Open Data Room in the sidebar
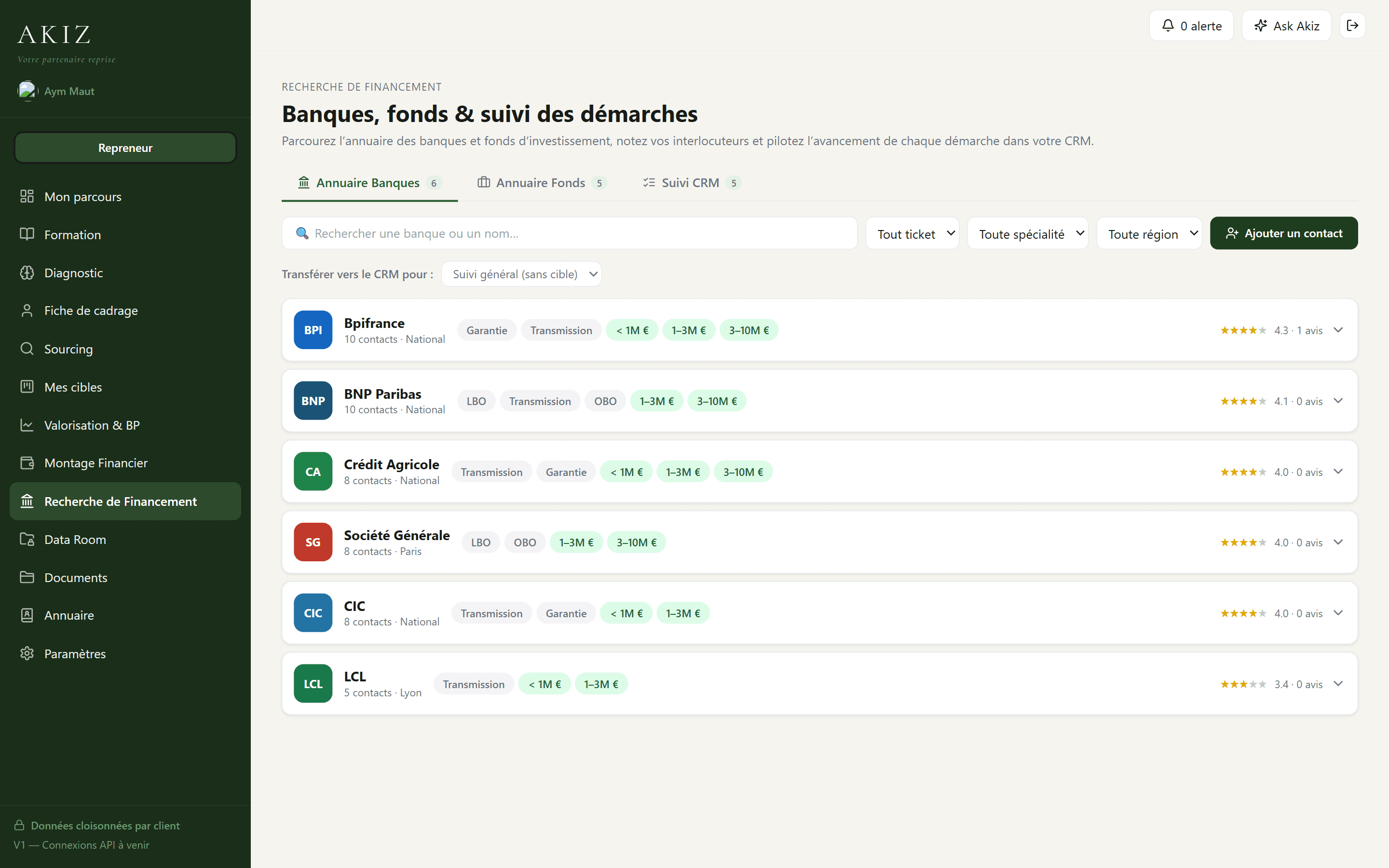 [x=125, y=539]
